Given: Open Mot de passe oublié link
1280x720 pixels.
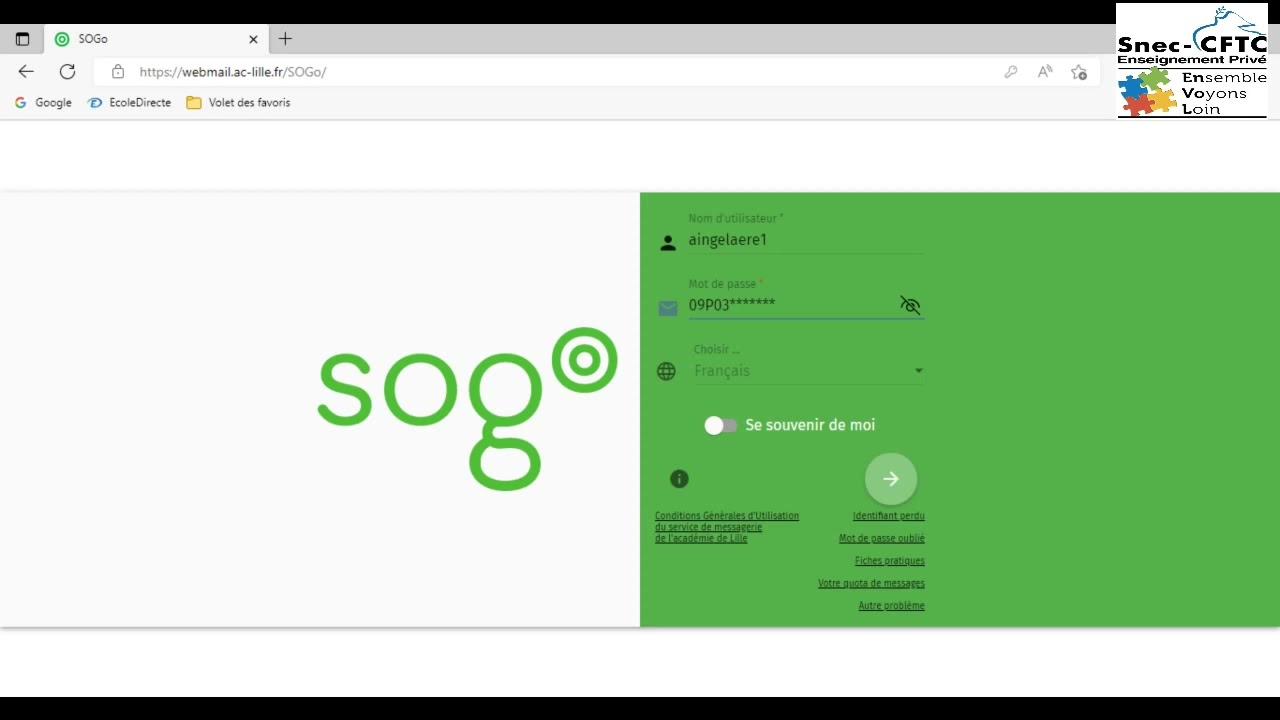Looking at the screenshot, I should click(x=881, y=538).
